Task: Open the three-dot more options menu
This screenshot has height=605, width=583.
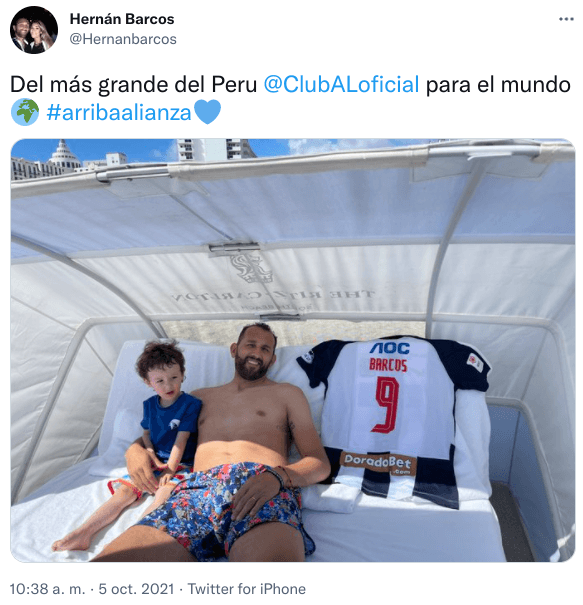Action: (566, 19)
